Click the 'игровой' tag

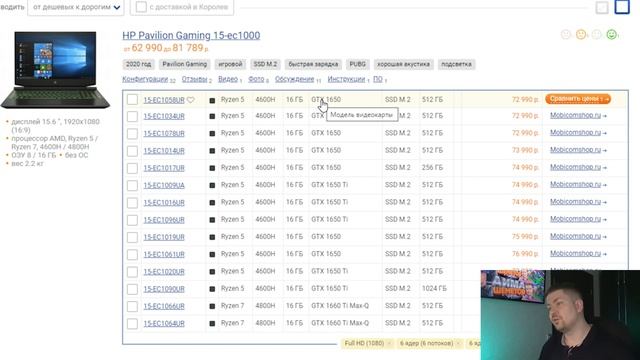[230, 64]
